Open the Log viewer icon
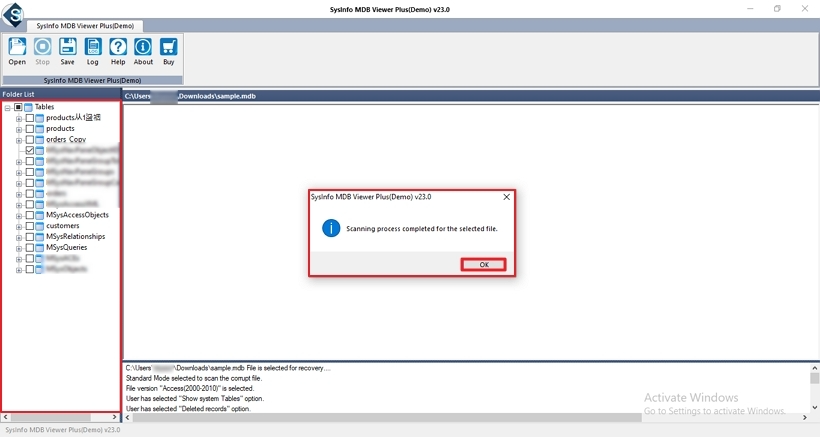The width and height of the screenshot is (820, 437). tap(93, 51)
